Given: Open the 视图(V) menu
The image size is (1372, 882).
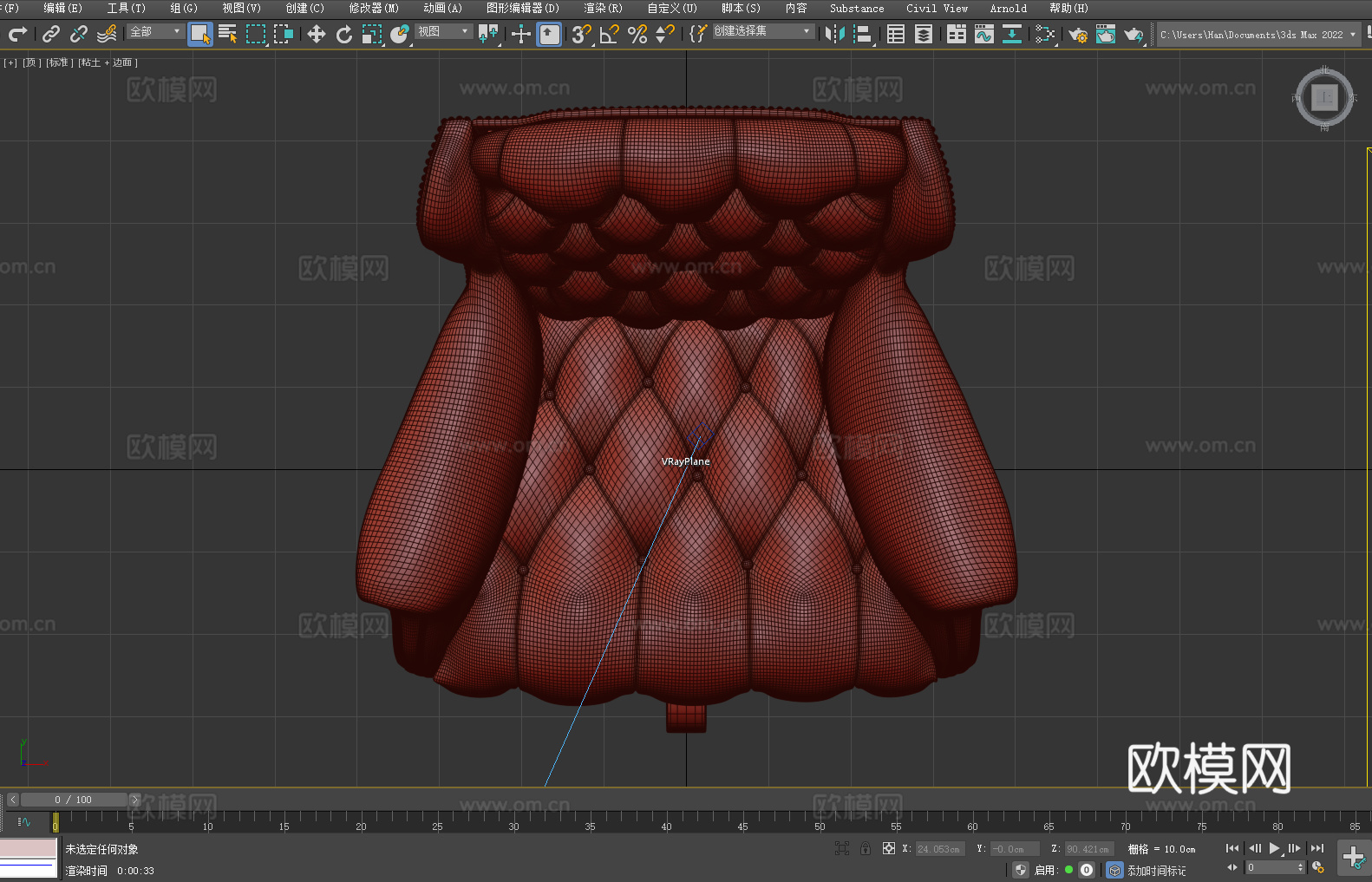Looking at the screenshot, I should coord(241,8).
